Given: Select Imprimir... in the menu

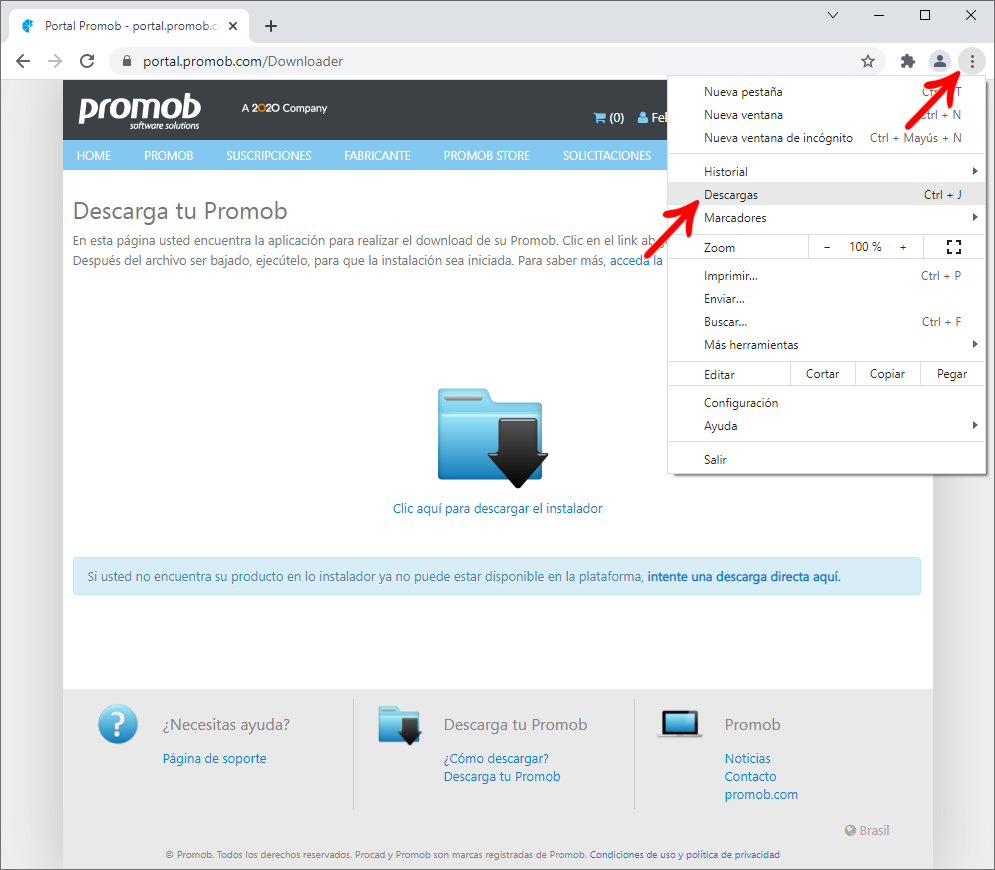Looking at the screenshot, I should [826, 276].
